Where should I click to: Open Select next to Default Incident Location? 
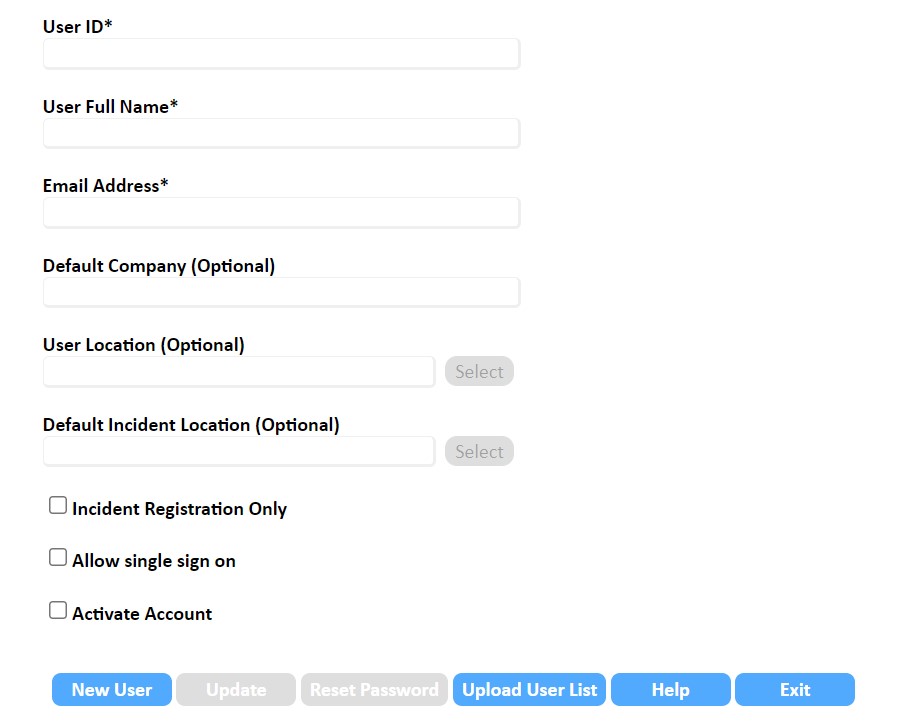479,451
